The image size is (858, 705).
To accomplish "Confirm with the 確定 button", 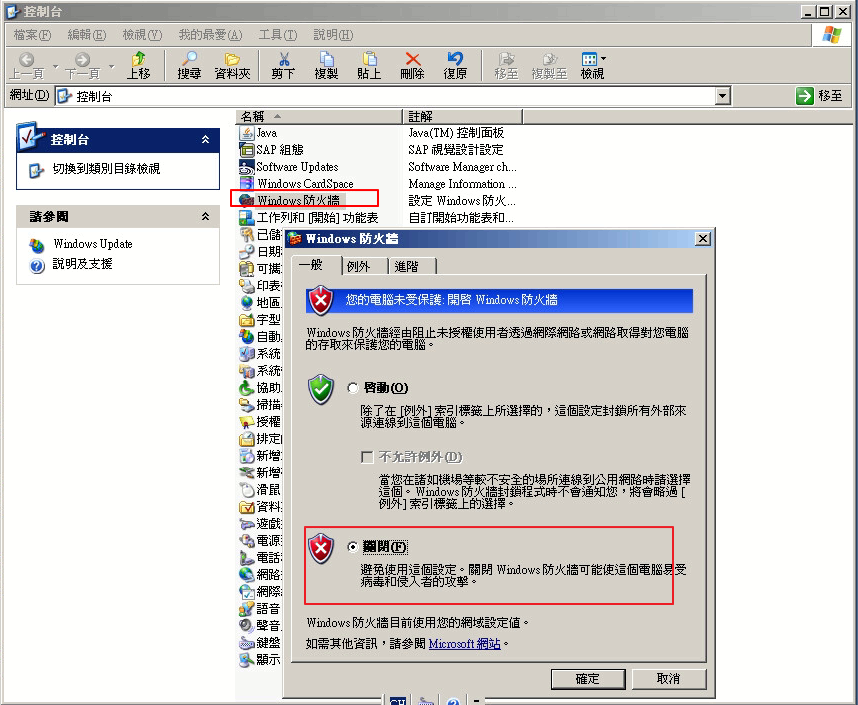I will tap(588, 679).
